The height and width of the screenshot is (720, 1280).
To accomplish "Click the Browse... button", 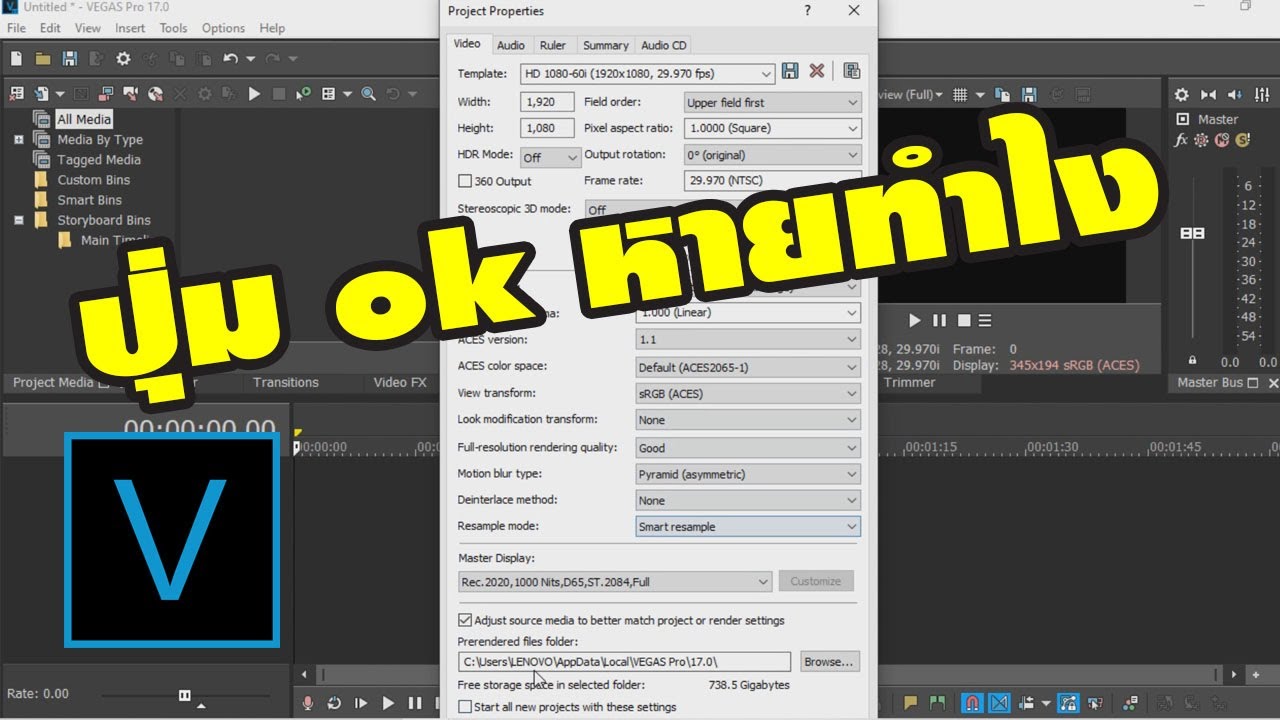I will click(x=829, y=662).
